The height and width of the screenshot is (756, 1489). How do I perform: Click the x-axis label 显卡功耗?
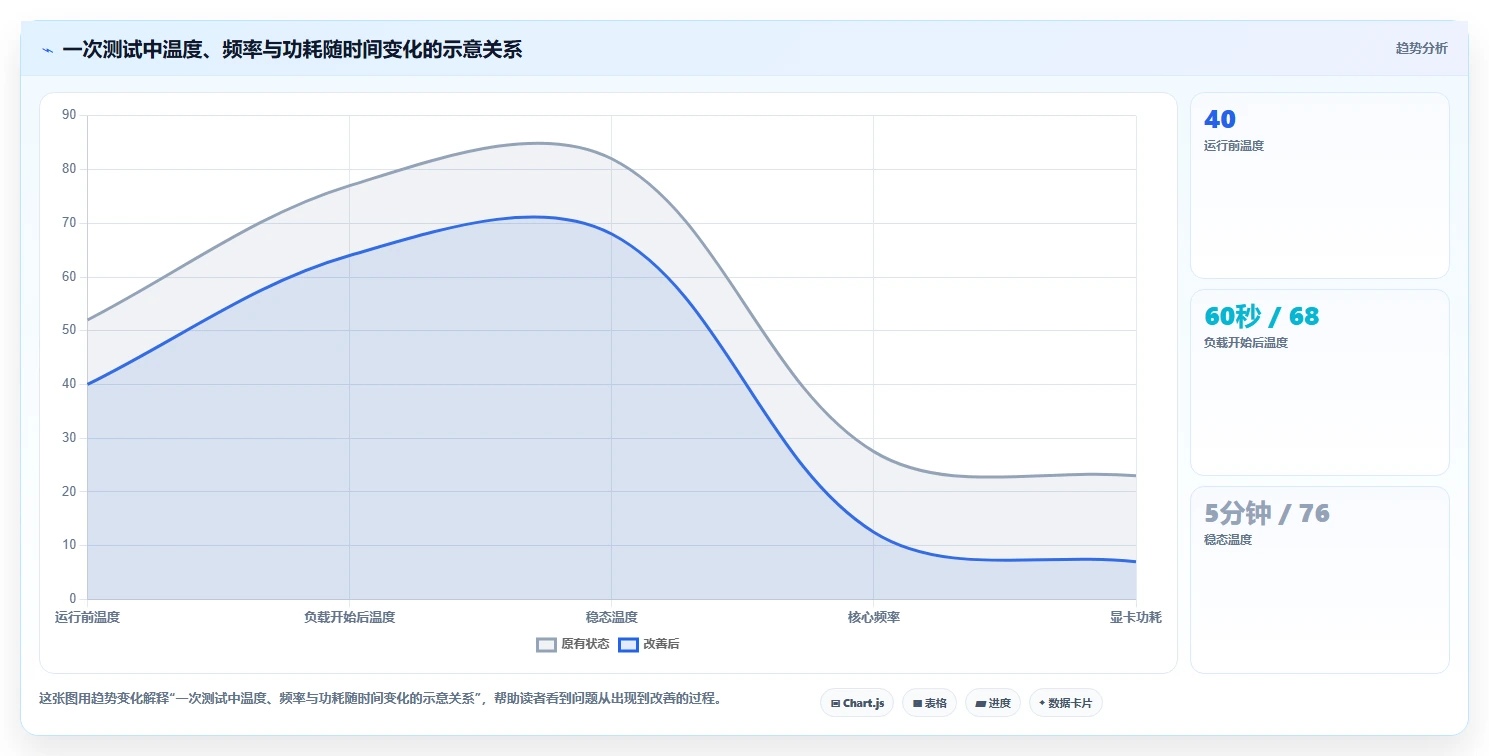[x=1135, y=618]
